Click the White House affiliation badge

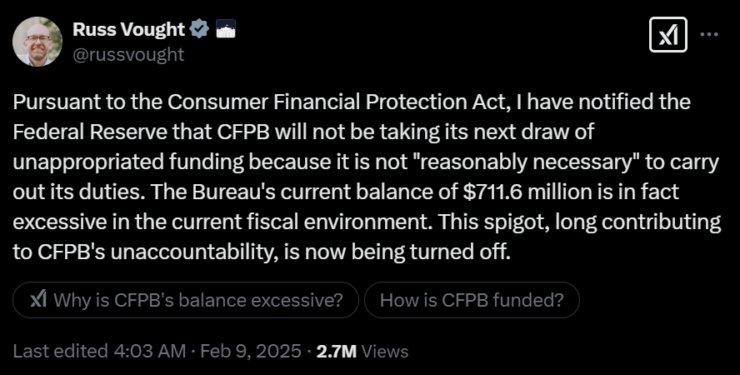(225, 30)
